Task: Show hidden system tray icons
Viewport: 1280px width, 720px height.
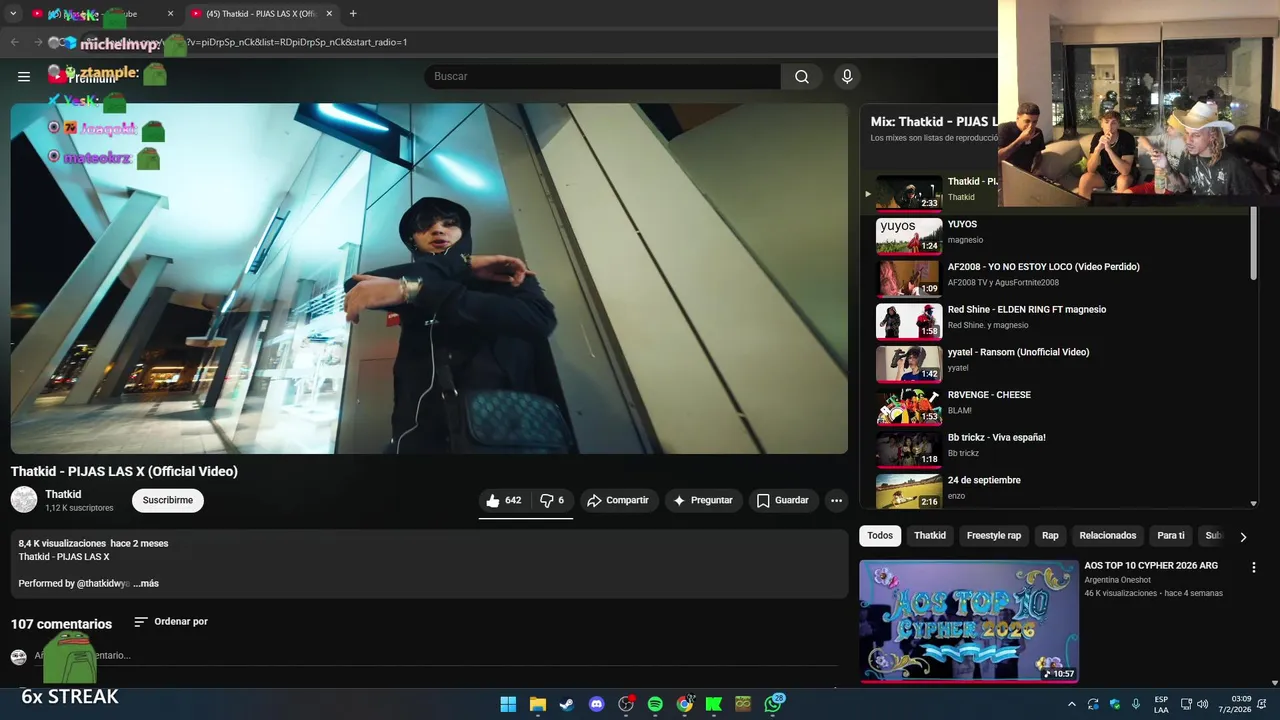Action: (1072, 704)
